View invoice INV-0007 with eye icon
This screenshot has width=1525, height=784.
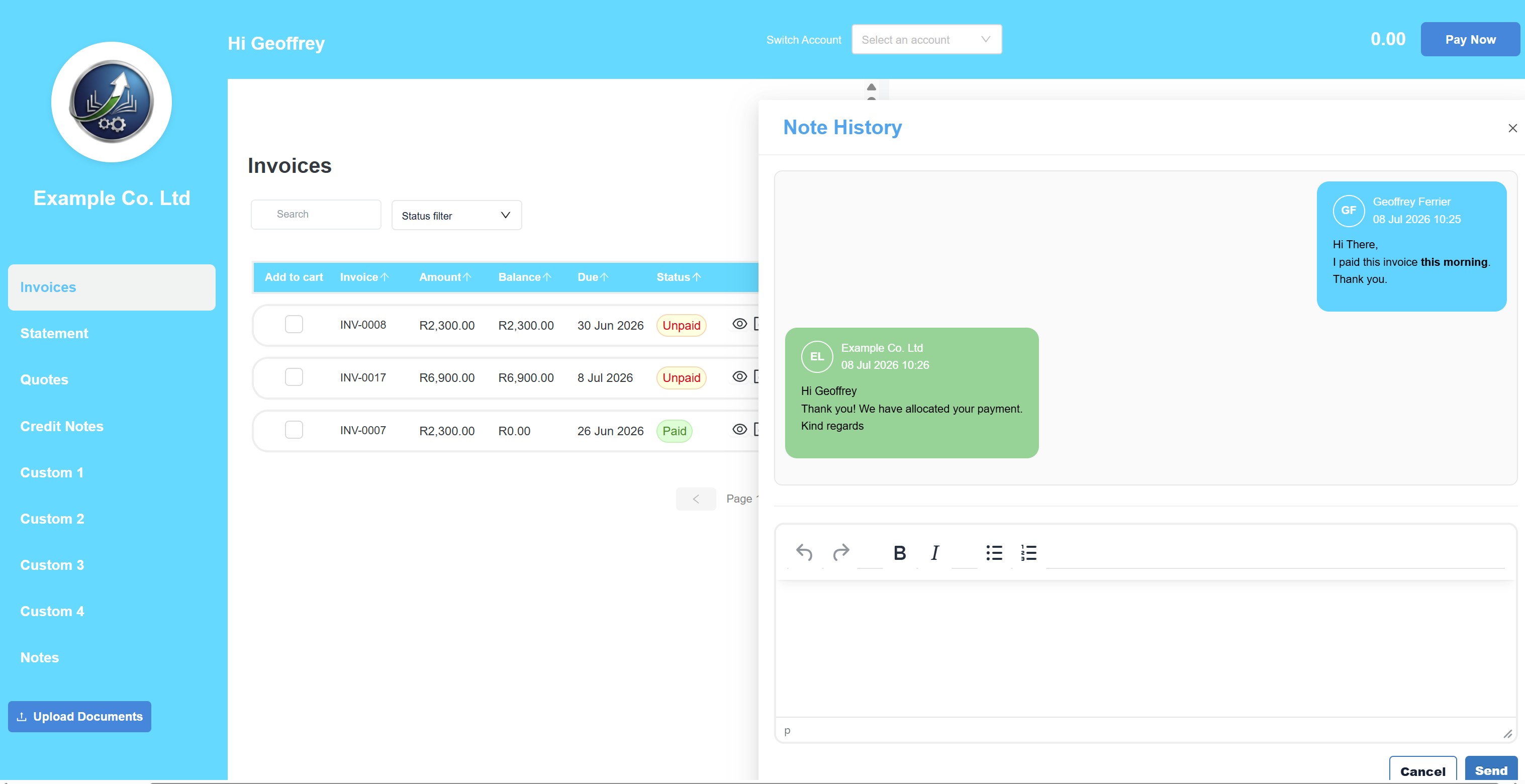click(x=739, y=429)
